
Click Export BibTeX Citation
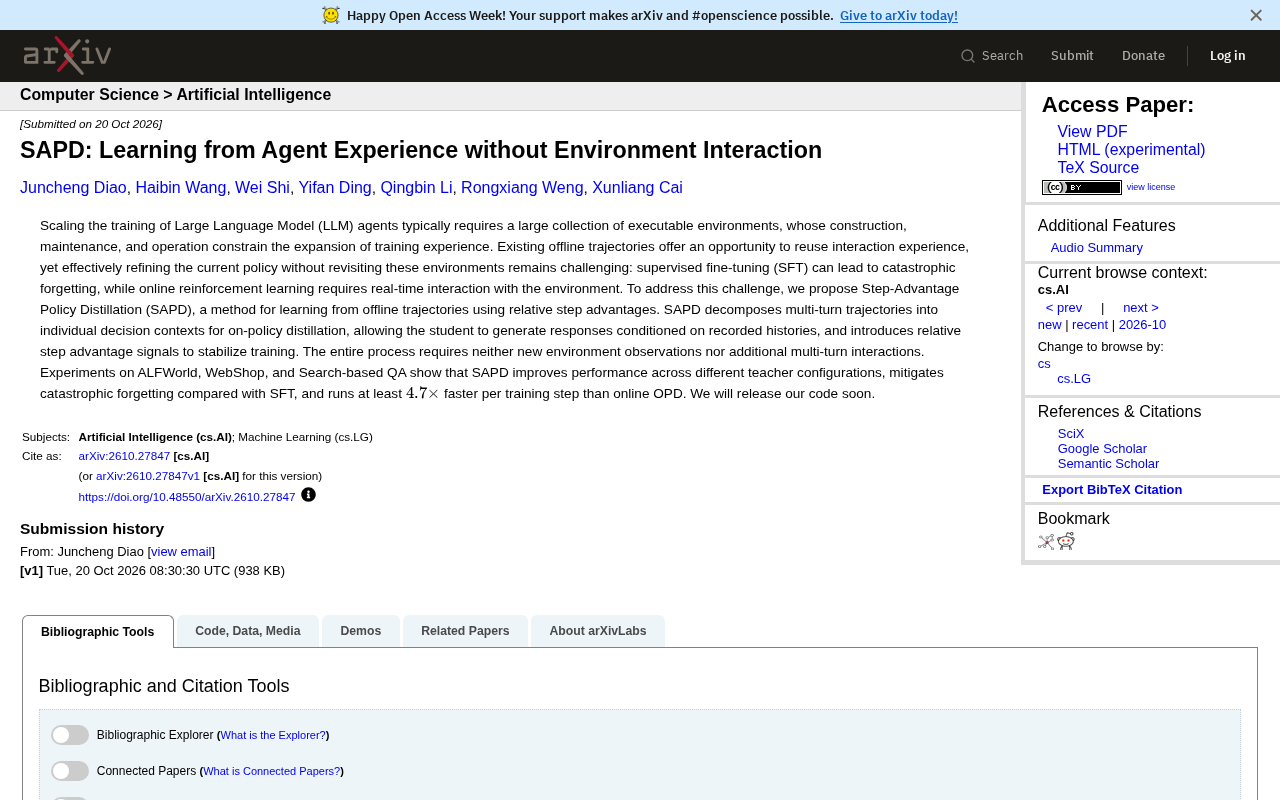tap(1112, 490)
